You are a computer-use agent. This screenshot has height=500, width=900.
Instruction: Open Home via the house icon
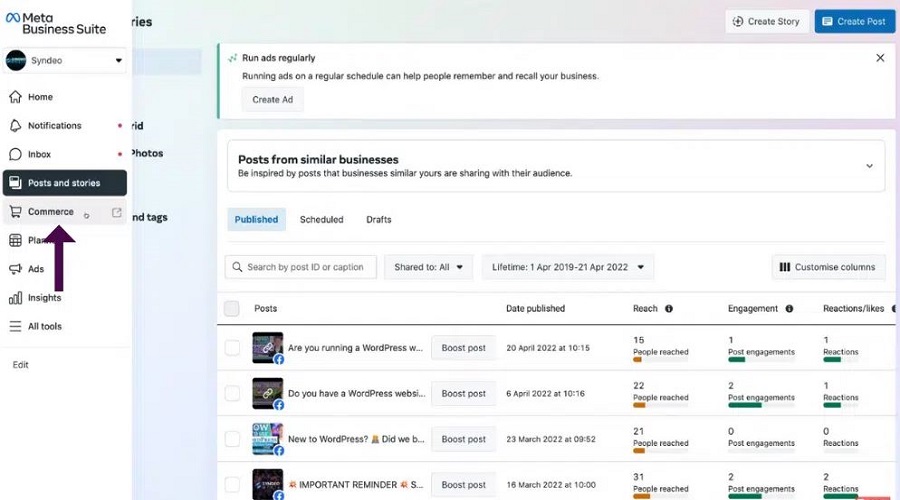pos(15,97)
